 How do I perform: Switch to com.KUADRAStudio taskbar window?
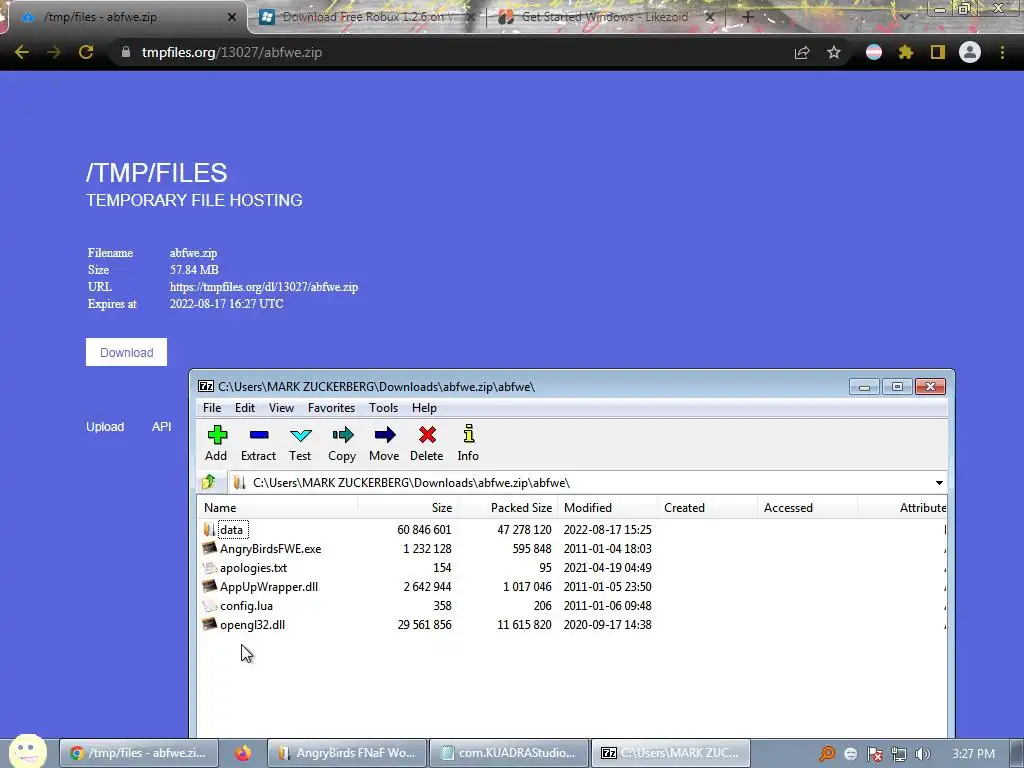509,753
